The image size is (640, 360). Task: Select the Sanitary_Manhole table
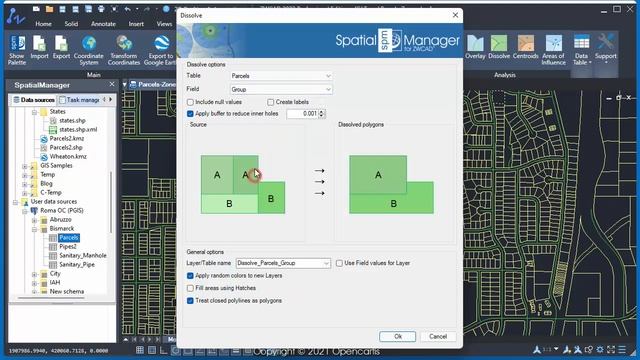pos(83,256)
